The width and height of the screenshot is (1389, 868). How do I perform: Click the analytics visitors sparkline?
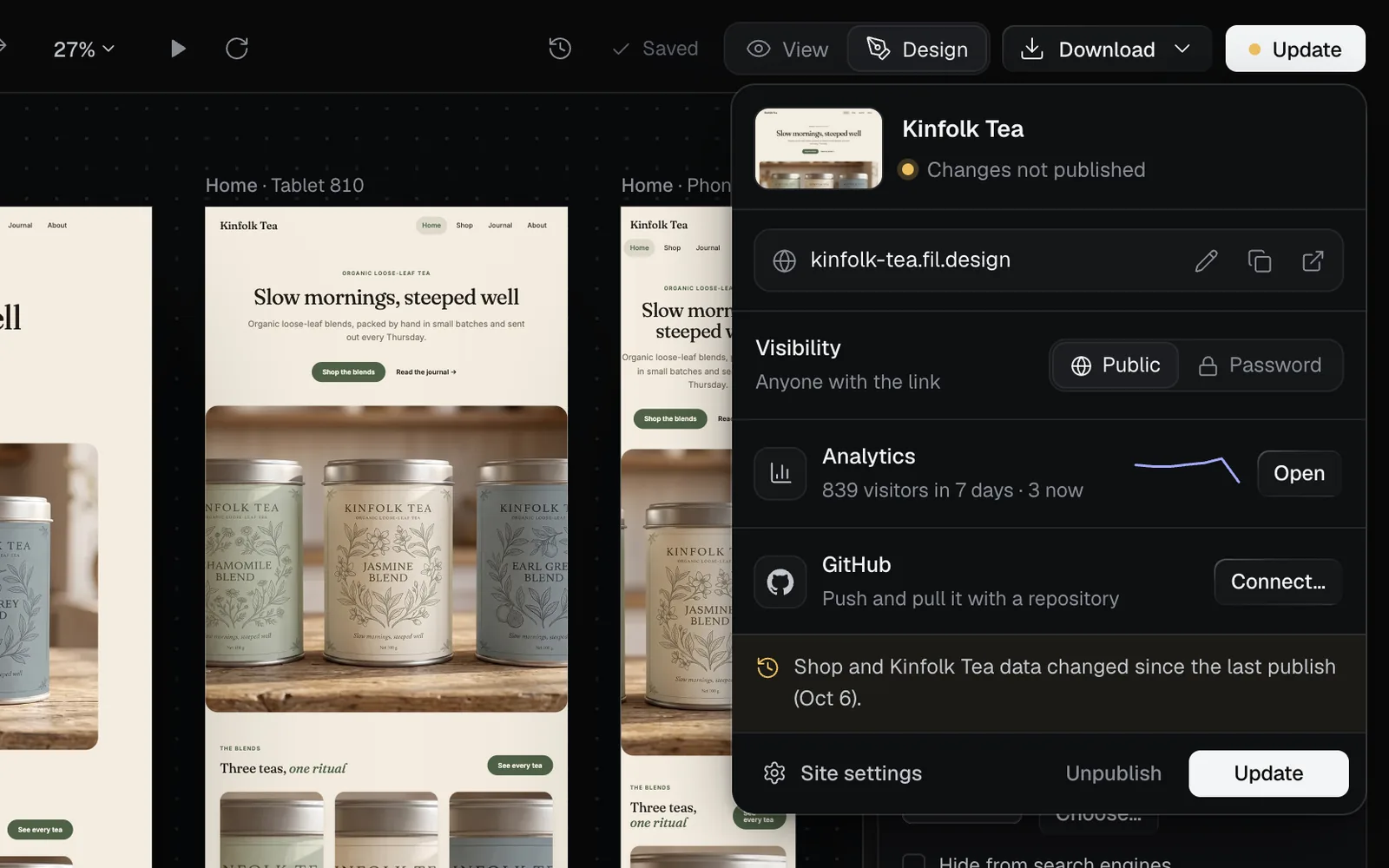tap(1187, 470)
